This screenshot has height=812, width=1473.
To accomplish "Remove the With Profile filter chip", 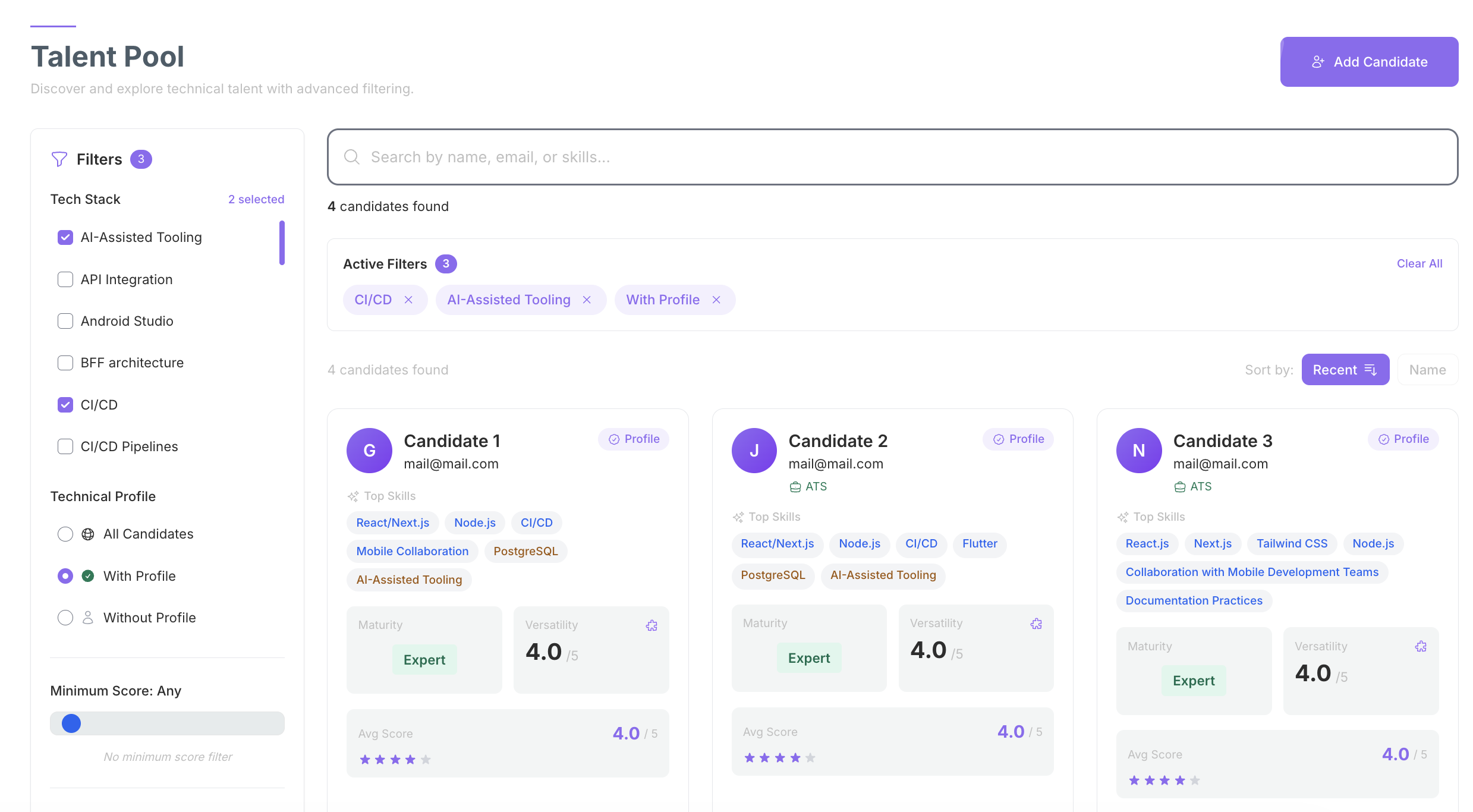I will [x=716, y=300].
